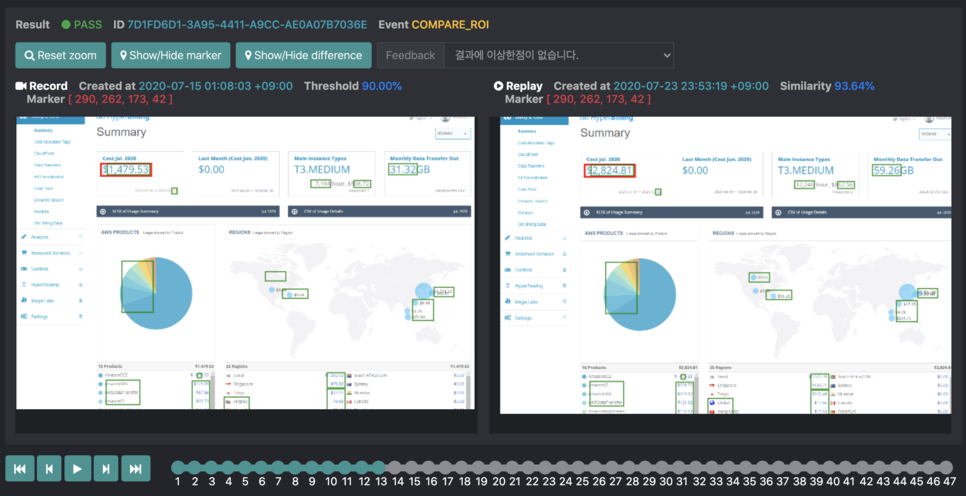Toggle Show/Hide marker
The height and width of the screenshot is (496, 966).
point(171,55)
